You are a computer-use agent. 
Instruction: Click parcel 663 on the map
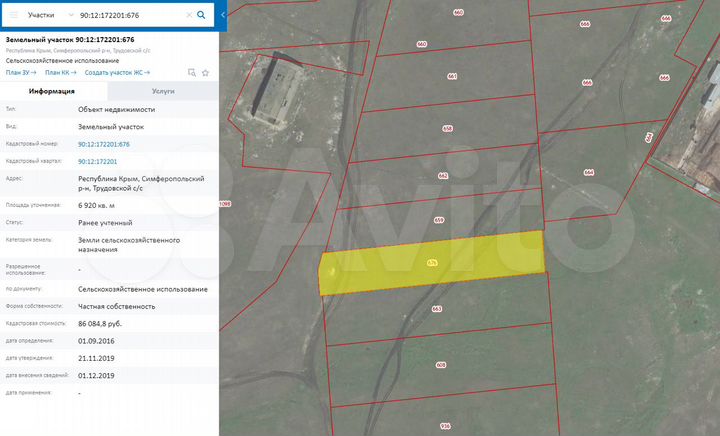437,309
